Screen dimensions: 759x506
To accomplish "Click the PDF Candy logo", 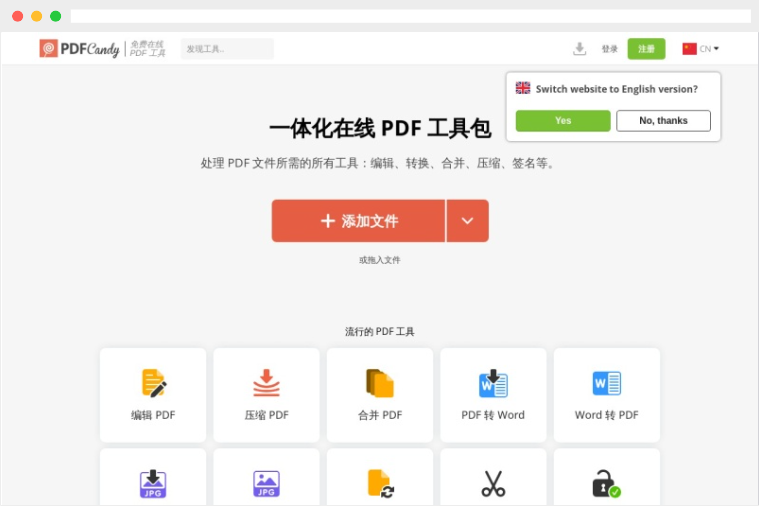I will [80, 49].
